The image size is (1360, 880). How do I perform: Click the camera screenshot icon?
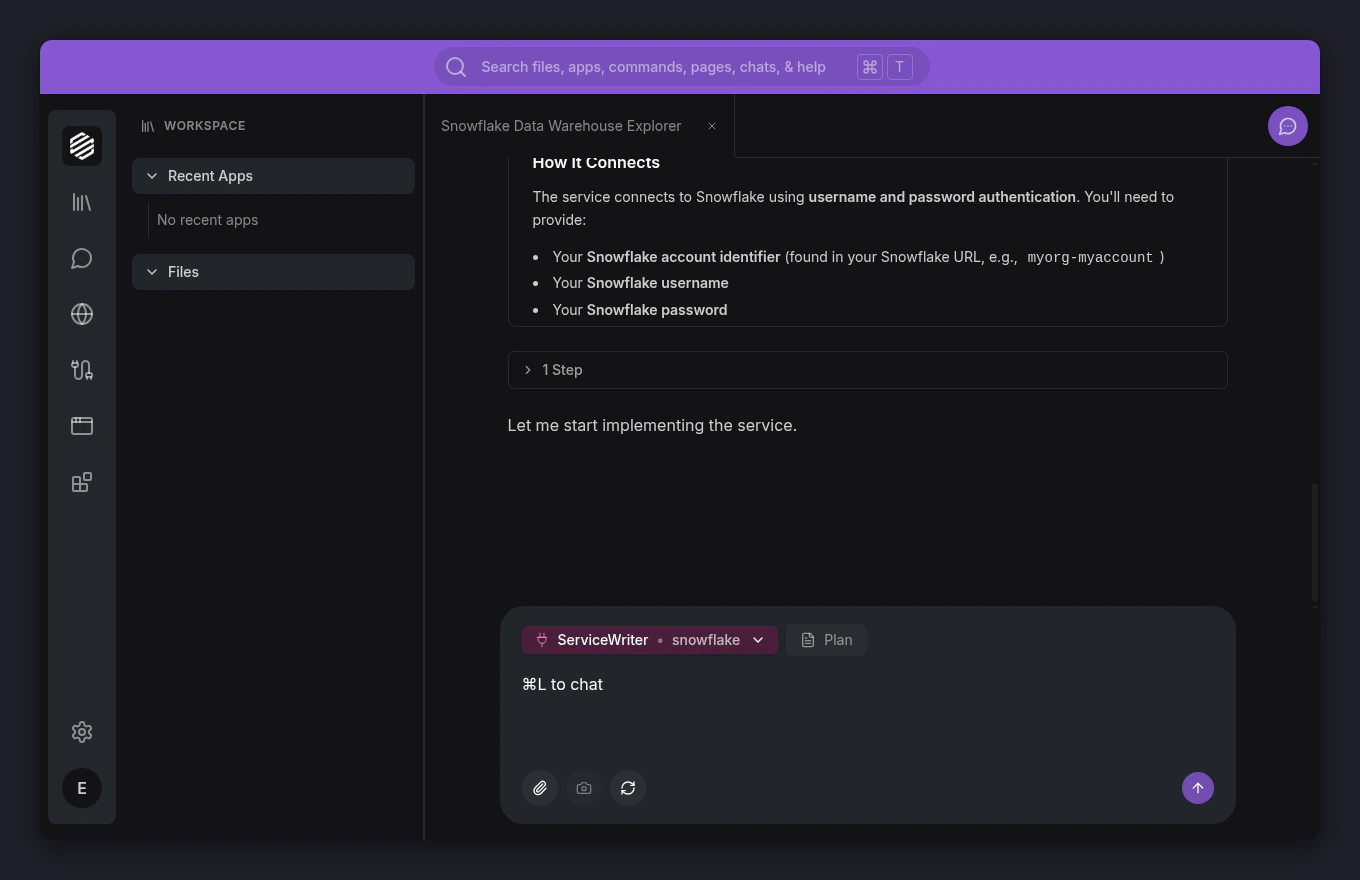(x=584, y=788)
